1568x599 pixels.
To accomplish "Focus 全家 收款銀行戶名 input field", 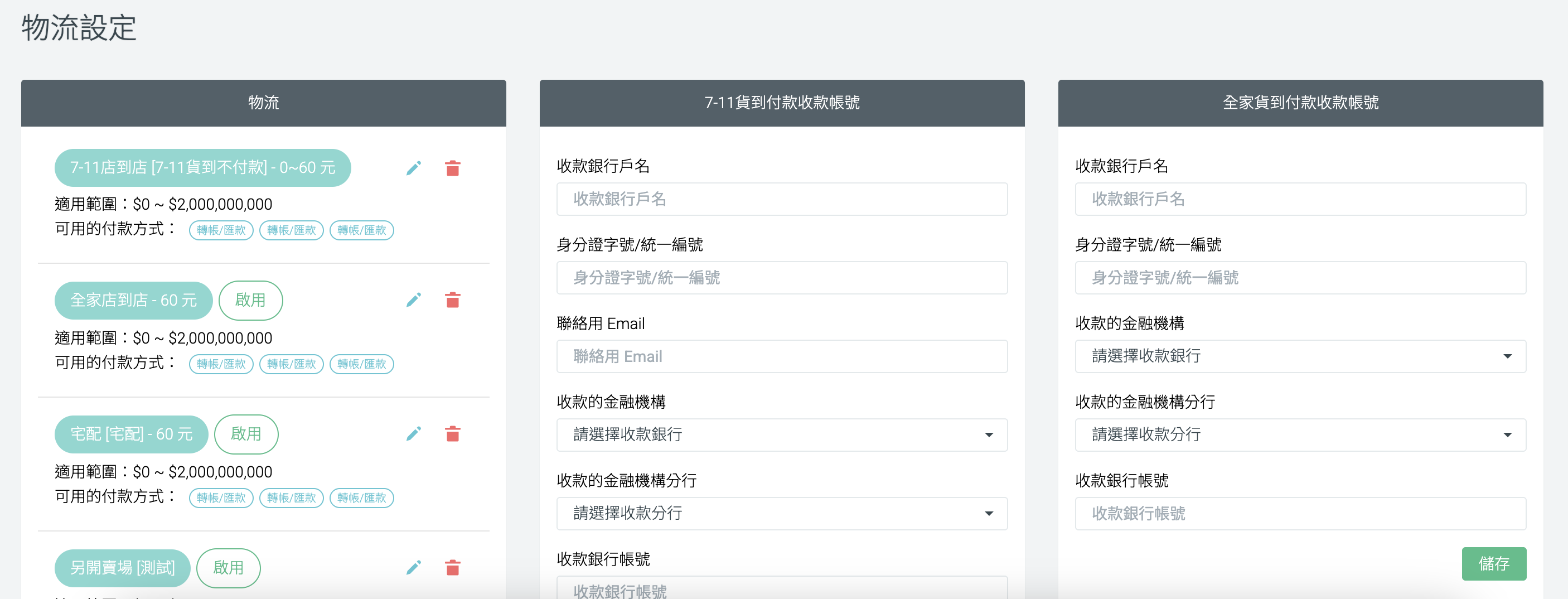I will 1300,199.
